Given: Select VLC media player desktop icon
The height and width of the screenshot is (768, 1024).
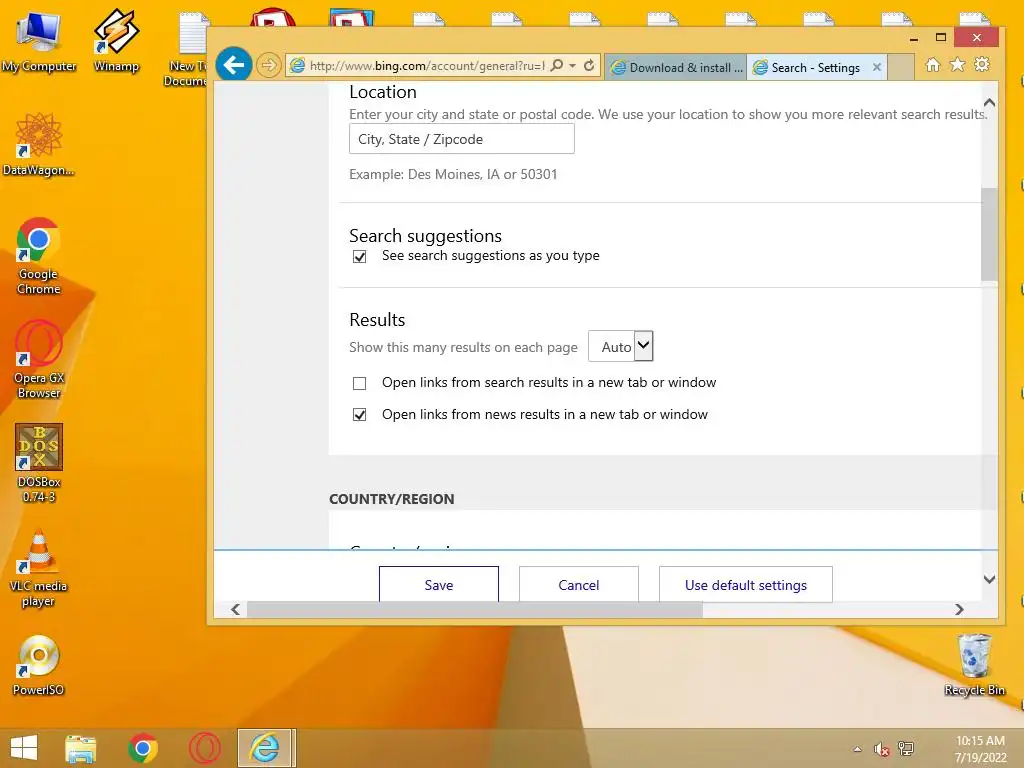Looking at the screenshot, I should point(38,568).
